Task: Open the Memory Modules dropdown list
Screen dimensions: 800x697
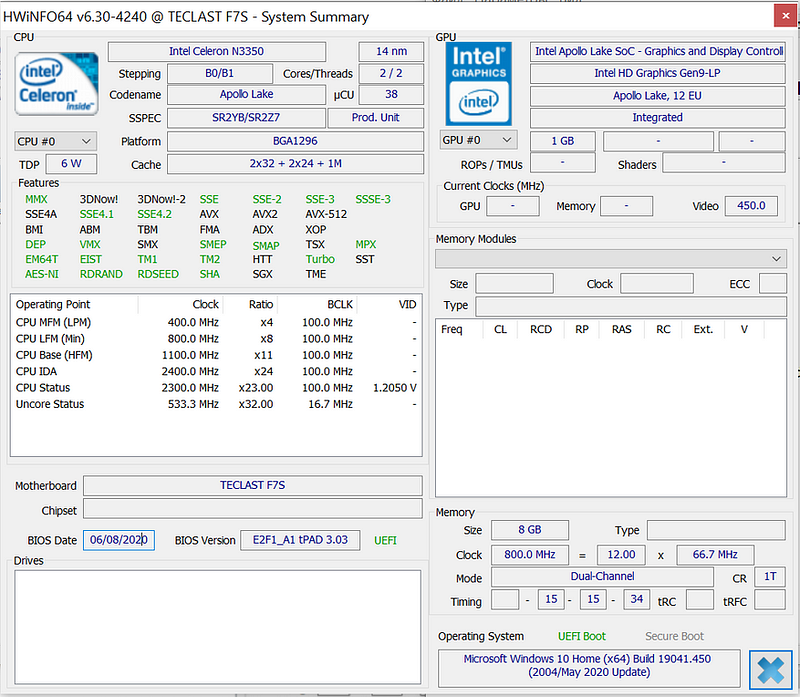Action: (610, 259)
